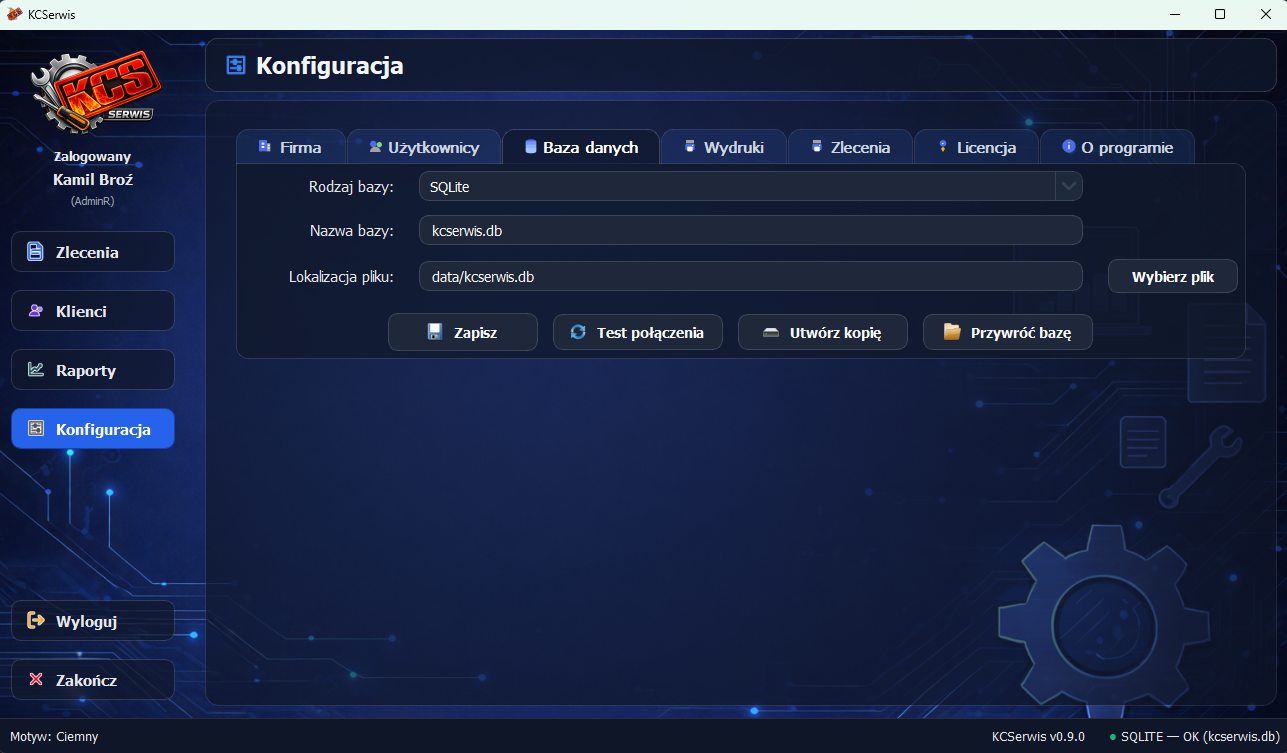Click the folder icon on Przywróć bazę
Viewport: 1287px width, 753px height.
(951, 333)
